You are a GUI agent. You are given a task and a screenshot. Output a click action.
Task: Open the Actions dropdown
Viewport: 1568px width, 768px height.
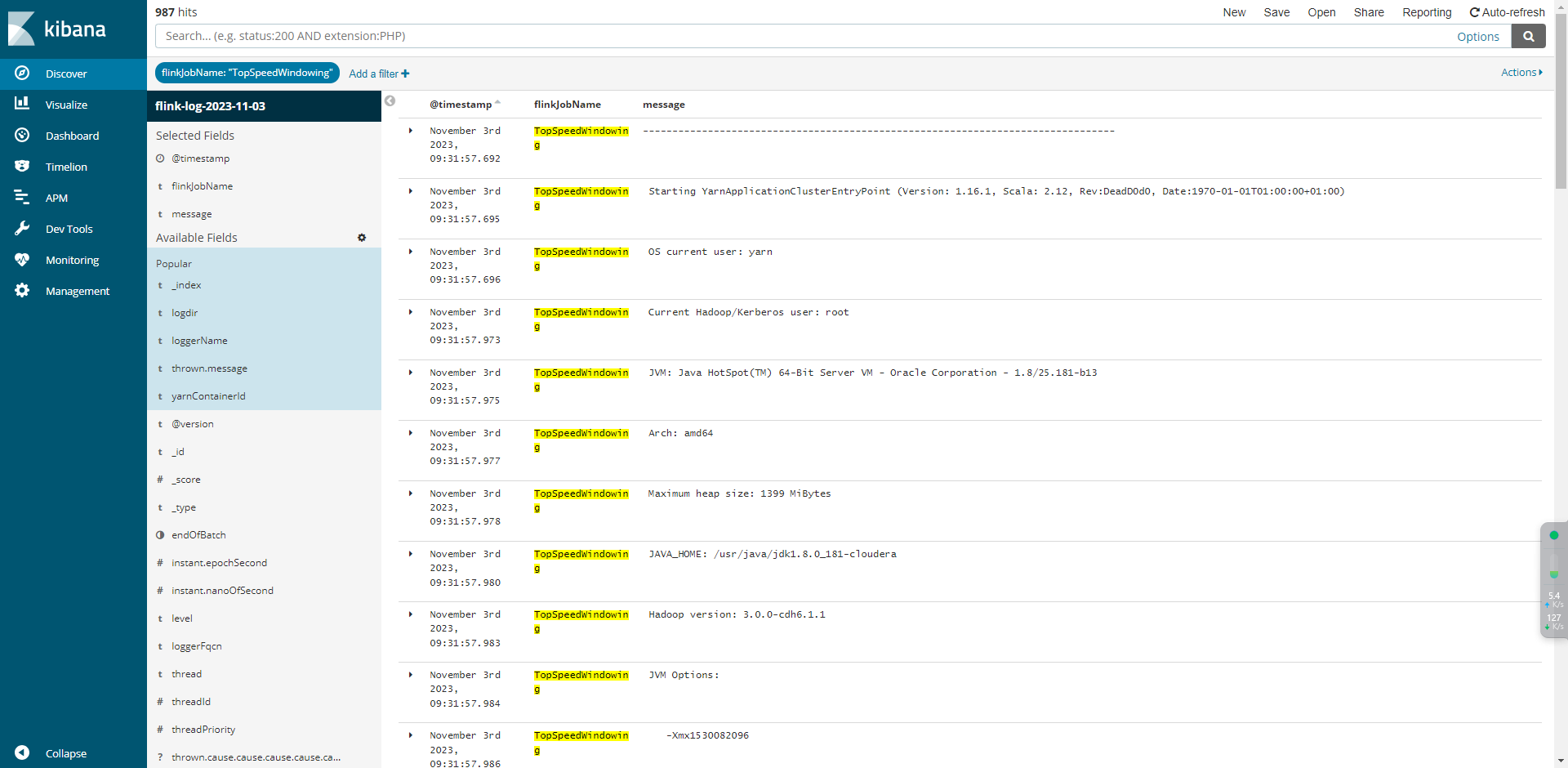coord(1521,73)
